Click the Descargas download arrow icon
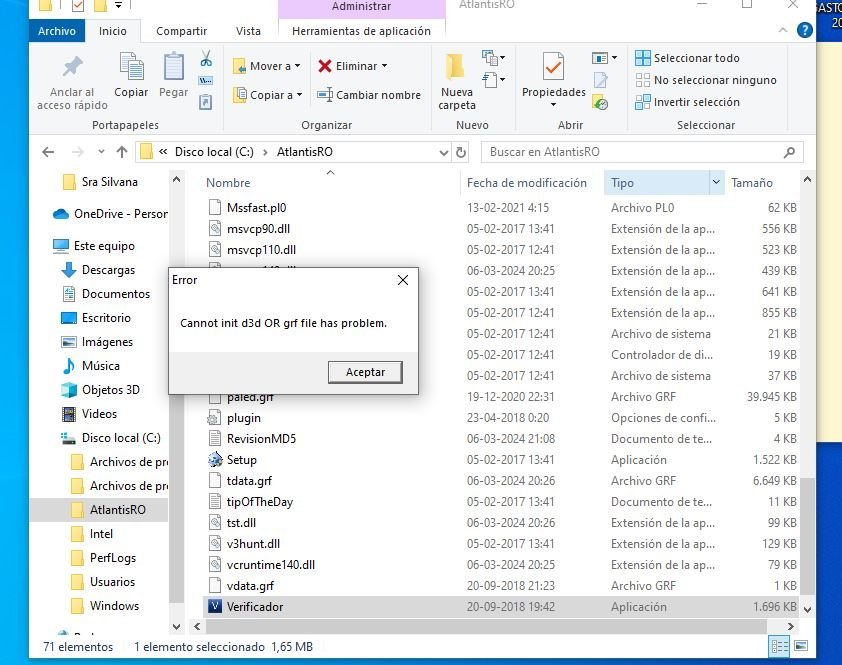This screenshot has height=665, width=842. click(69, 270)
